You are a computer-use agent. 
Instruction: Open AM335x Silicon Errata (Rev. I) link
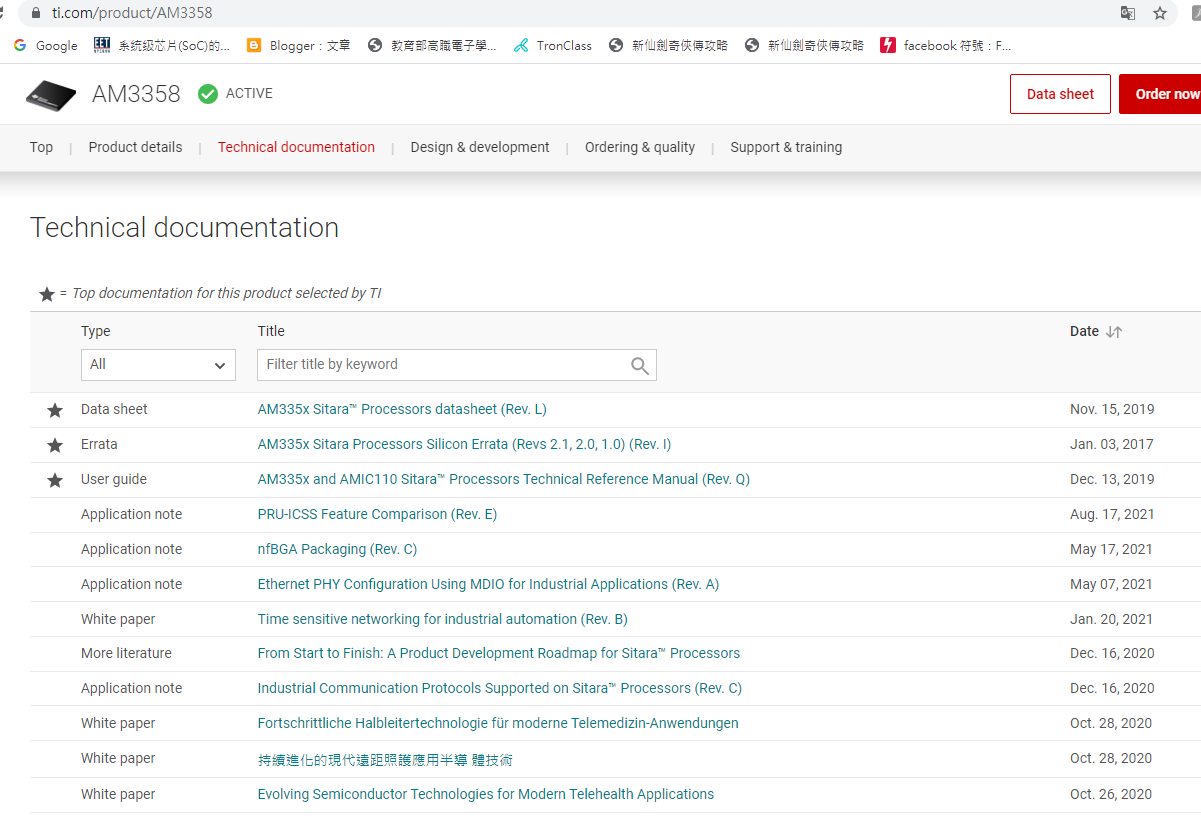(x=464, y=444)
